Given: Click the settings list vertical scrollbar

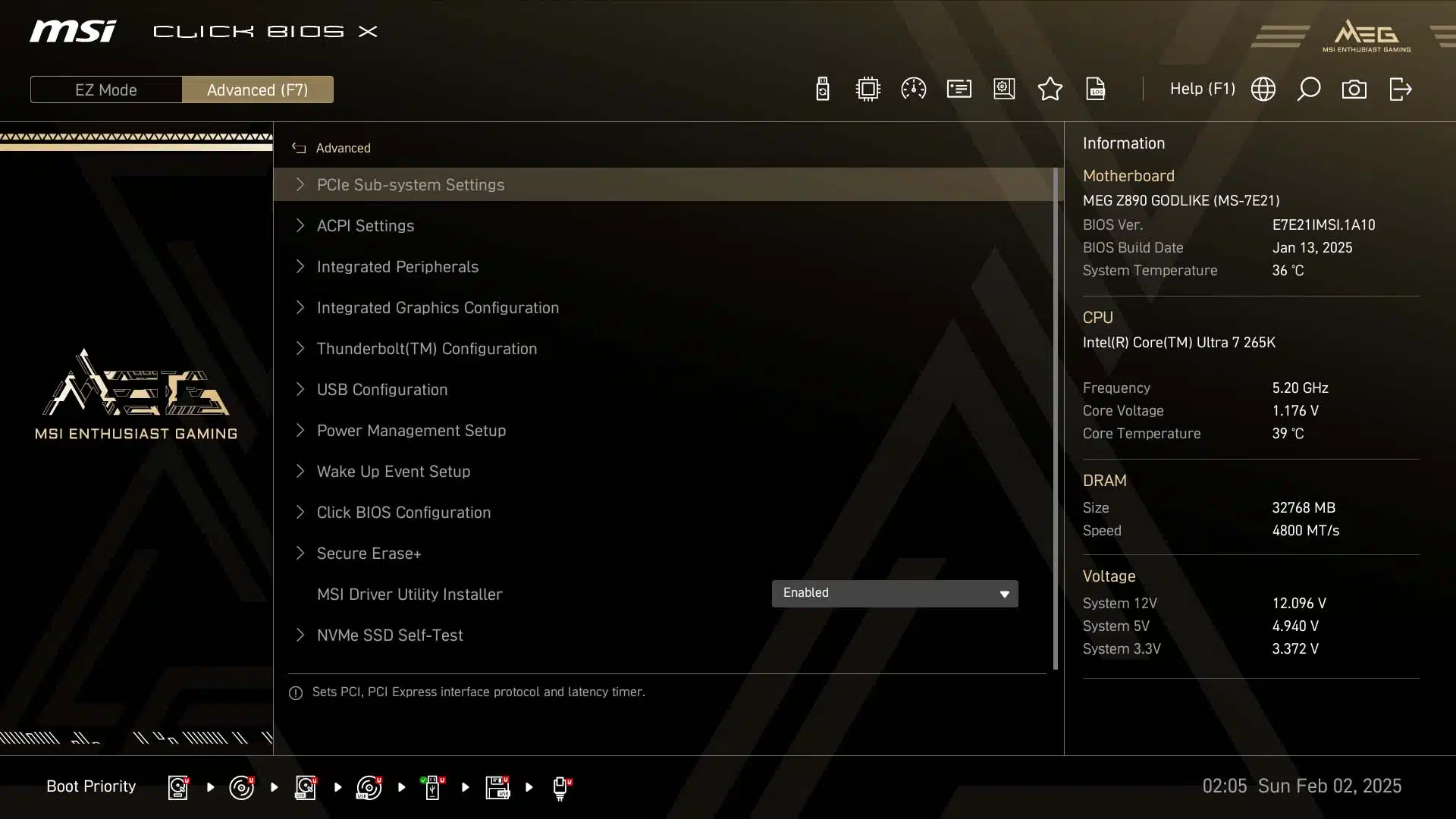Looking at the screenshot, I should (x=1056, y=419).
